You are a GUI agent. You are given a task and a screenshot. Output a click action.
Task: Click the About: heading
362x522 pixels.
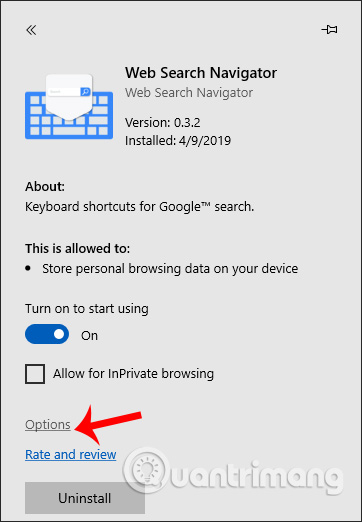[x=45, y=187]
